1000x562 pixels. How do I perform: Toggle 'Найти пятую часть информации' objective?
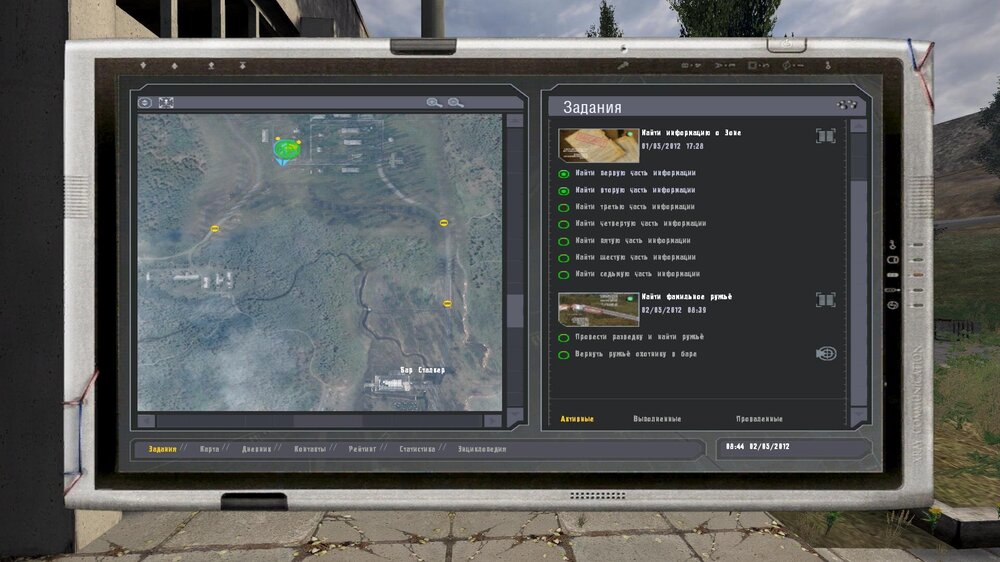[x=564, y=241]
